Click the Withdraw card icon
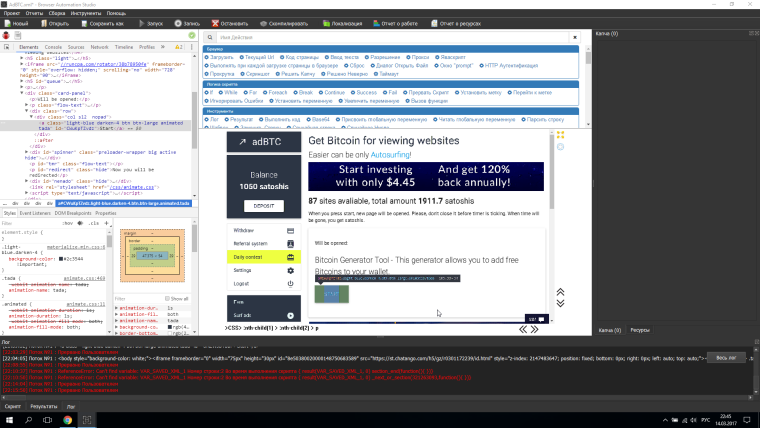 pos(290,230)
